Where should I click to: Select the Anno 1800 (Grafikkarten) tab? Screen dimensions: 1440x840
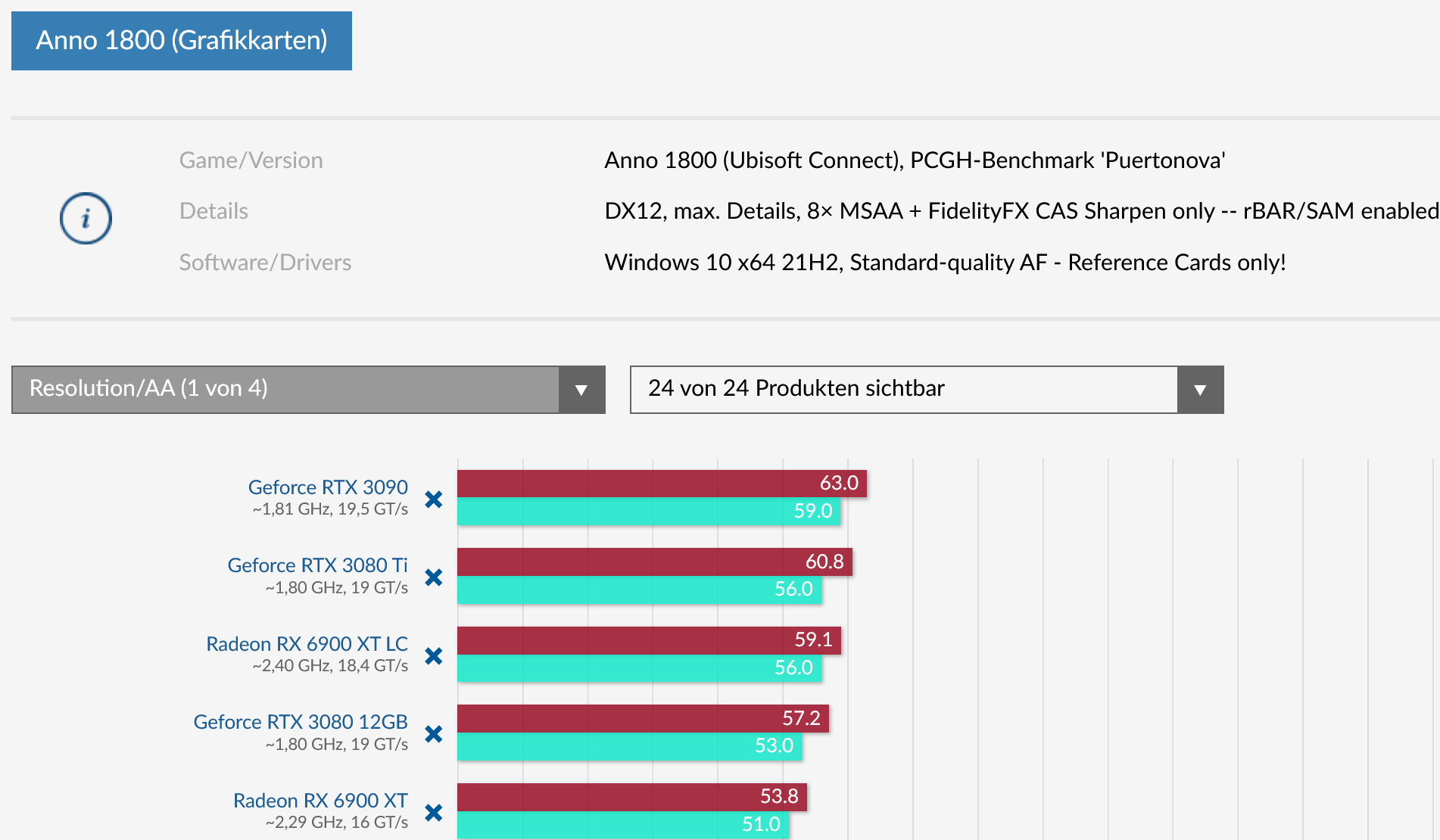[x=182, y=40]
